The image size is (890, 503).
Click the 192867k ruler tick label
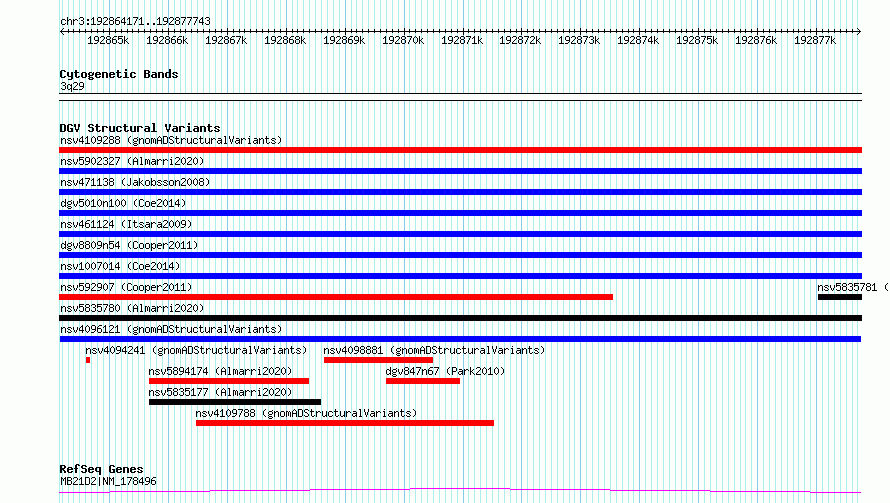[x=226, y=40]
